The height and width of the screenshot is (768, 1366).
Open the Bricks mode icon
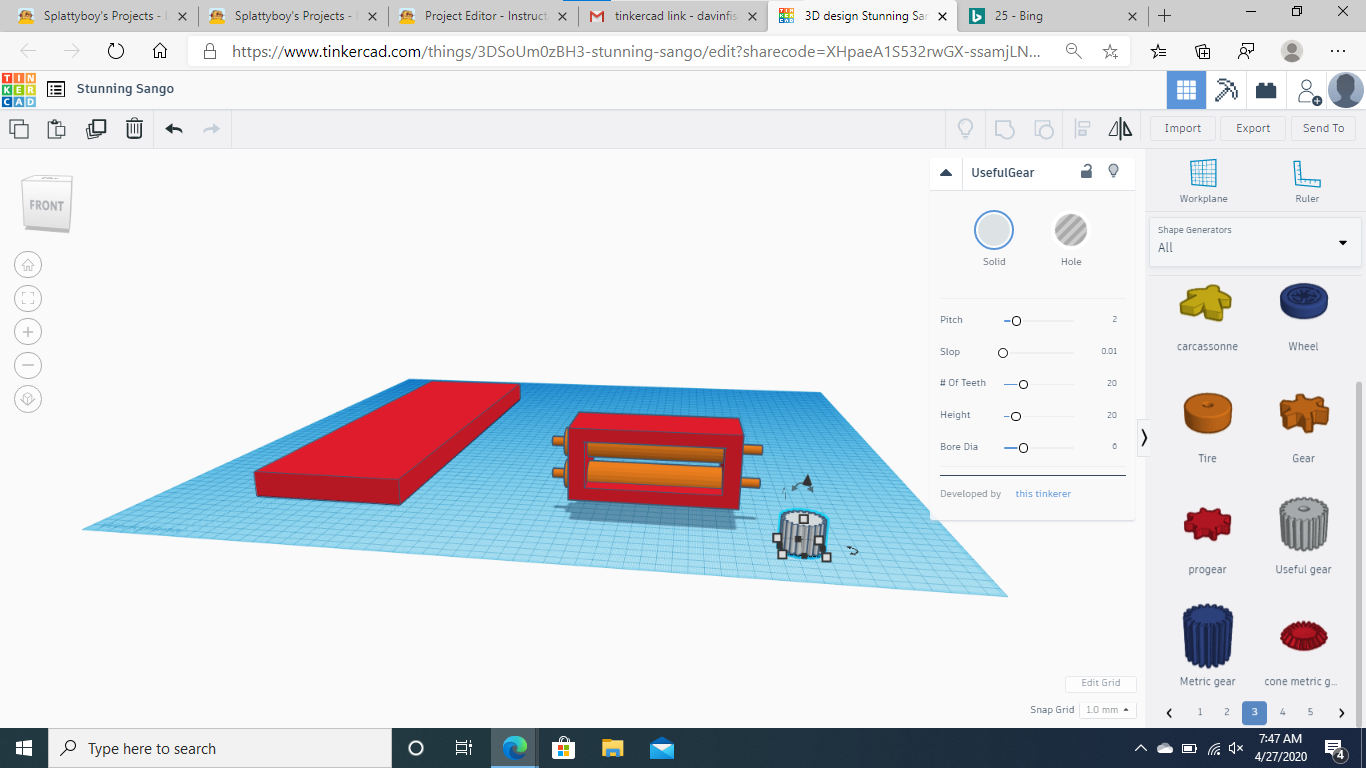pos(1266,90)
